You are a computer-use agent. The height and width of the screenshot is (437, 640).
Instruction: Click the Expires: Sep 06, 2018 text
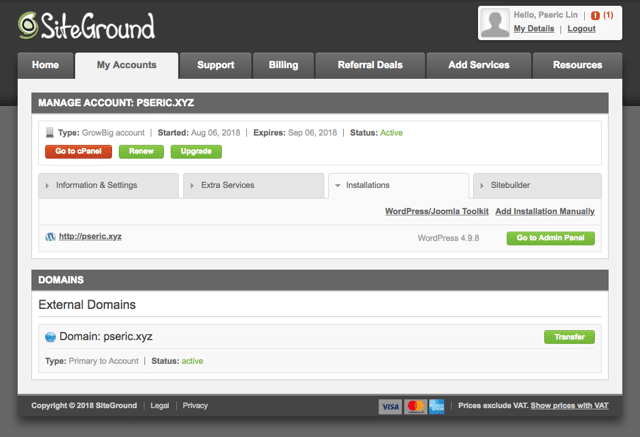tap(295, 133)
